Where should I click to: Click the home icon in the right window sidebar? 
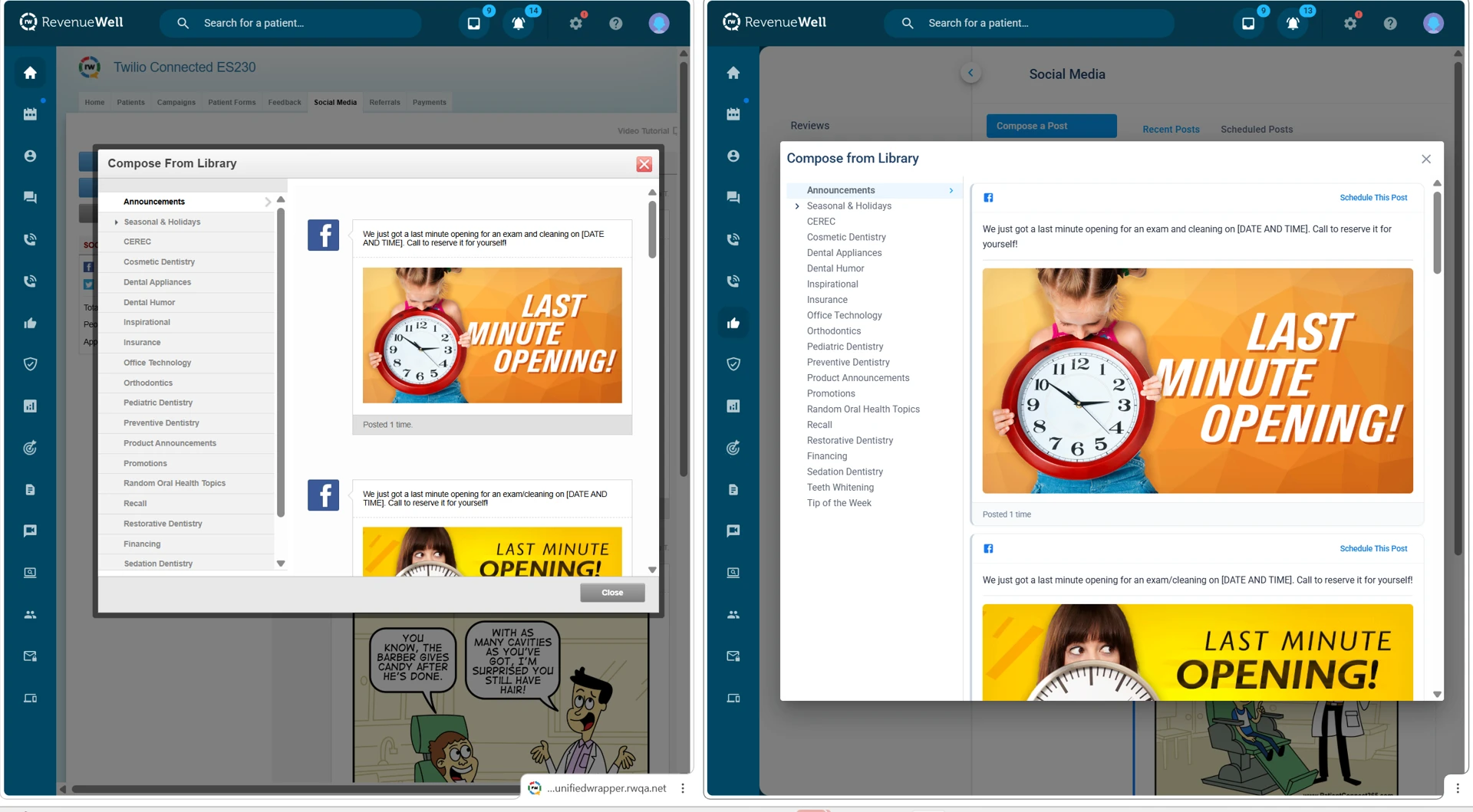(x=733, y=73)
